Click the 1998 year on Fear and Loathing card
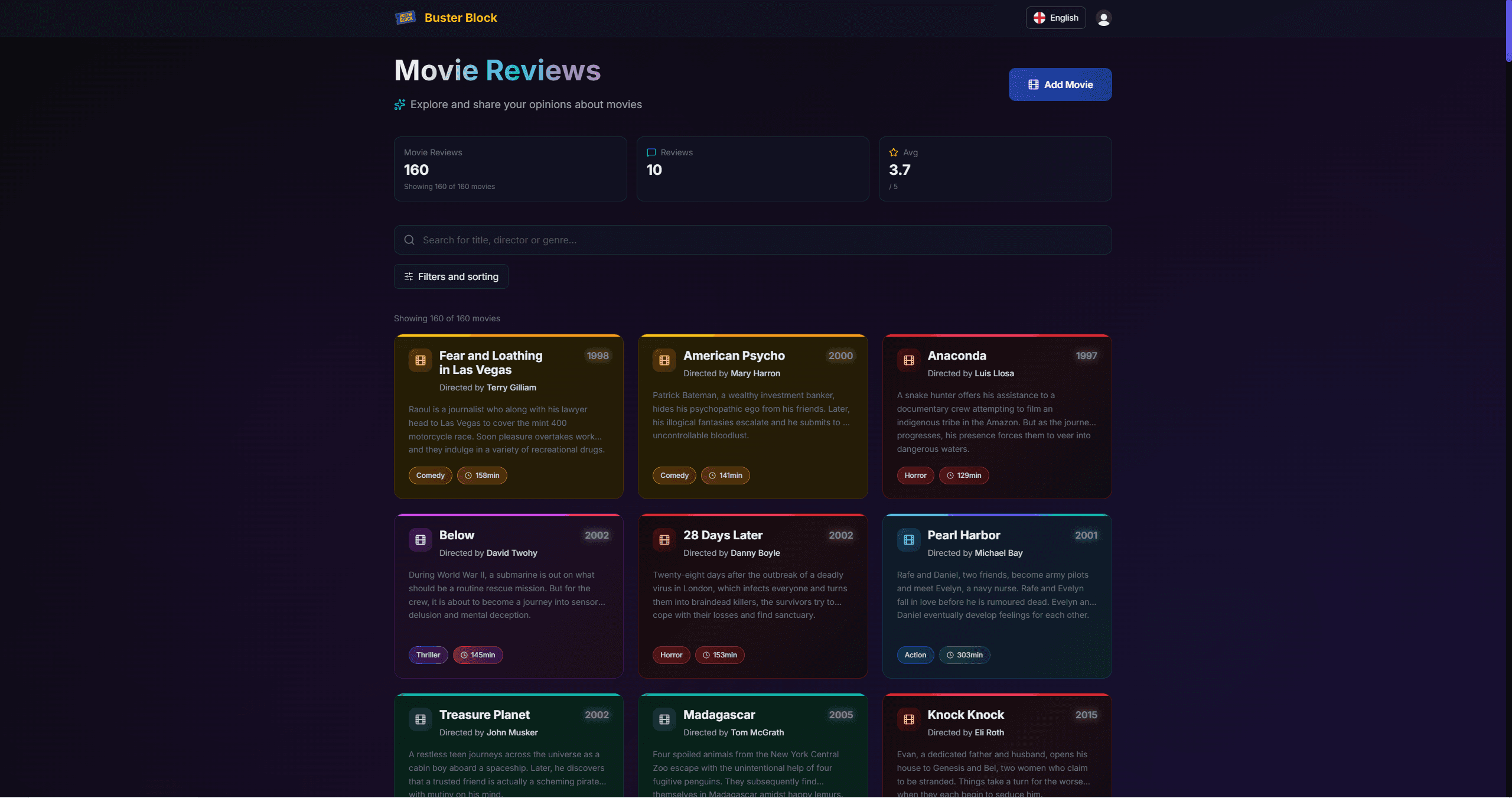 click(x=598, y=356)
